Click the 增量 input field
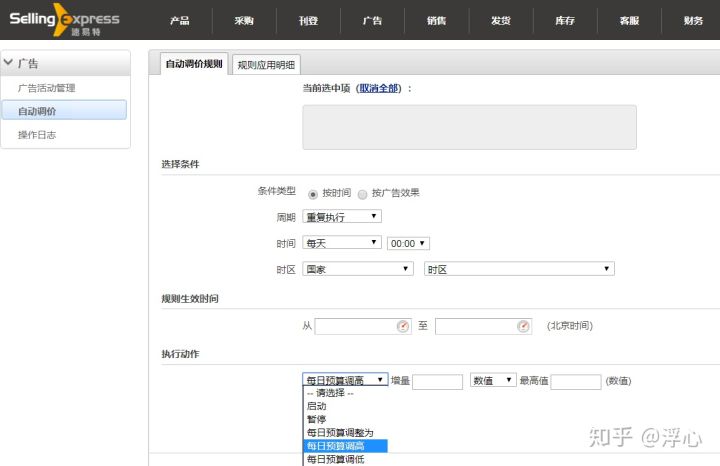The image size is (720, 466). [437, 381]
